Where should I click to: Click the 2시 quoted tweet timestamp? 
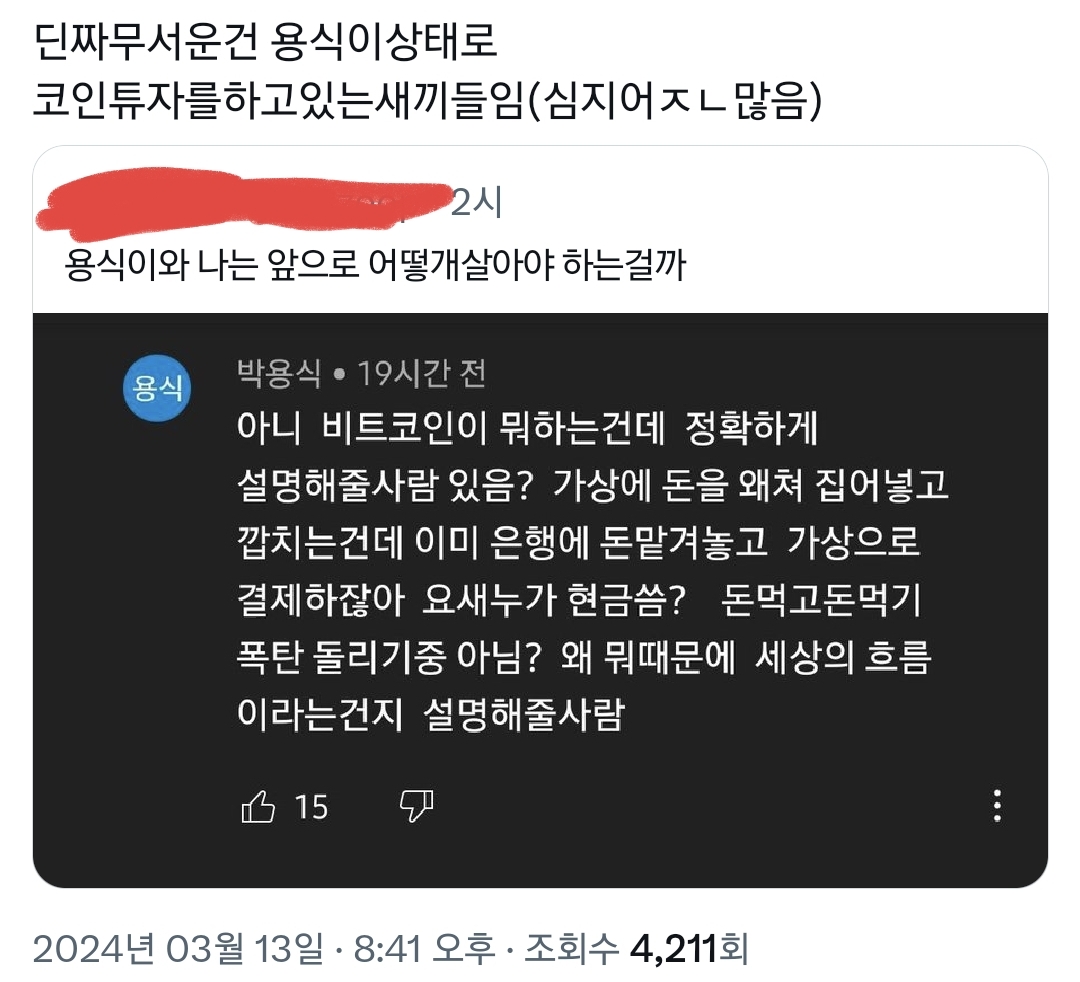tap(477, 202)
